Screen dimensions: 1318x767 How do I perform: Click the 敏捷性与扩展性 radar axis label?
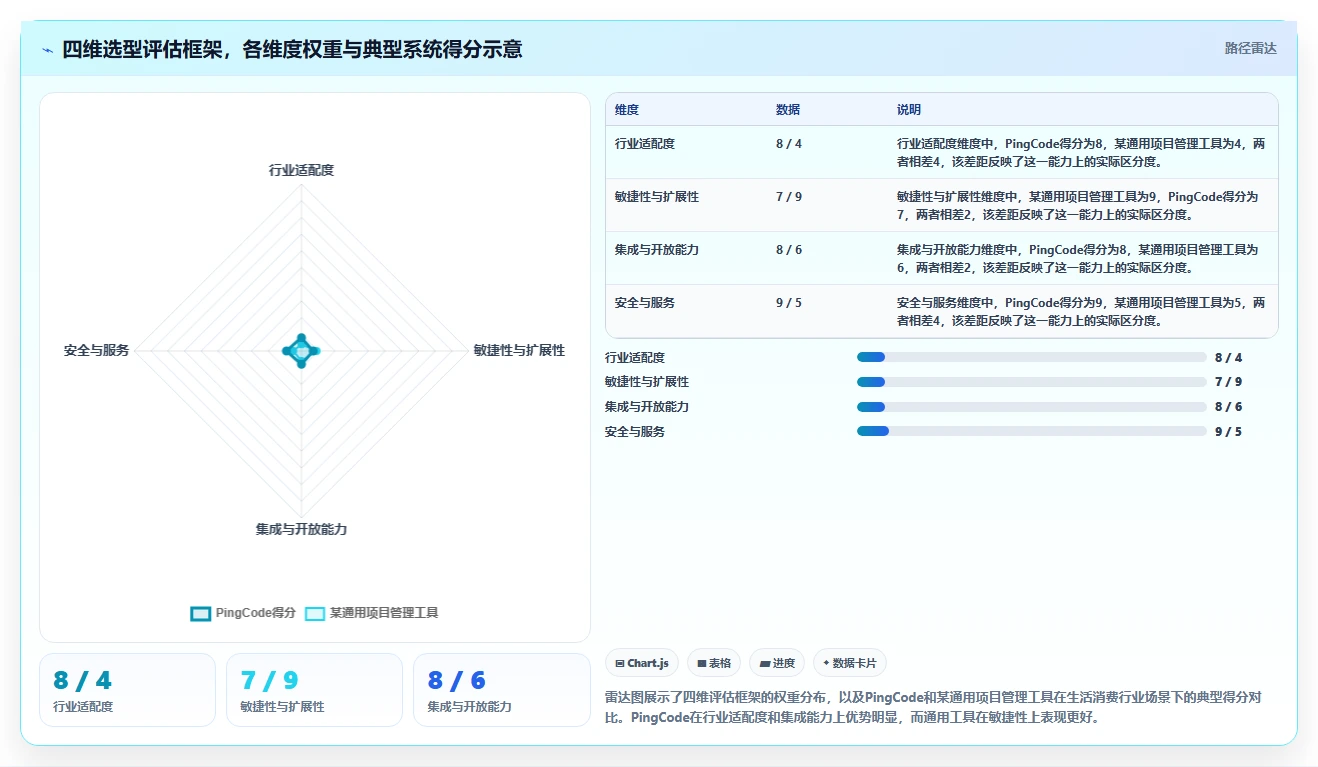click(x=519, y=350)
